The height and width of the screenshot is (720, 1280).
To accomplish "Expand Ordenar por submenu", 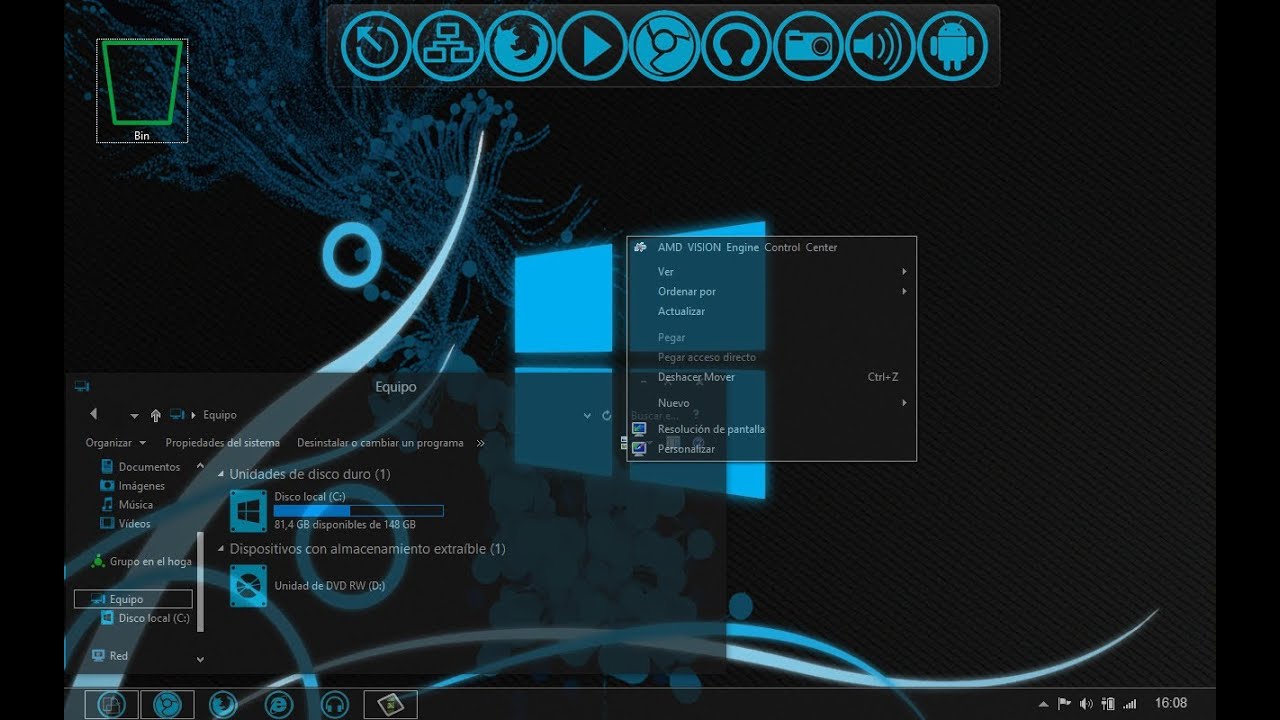I will click(x=772, y=291).
